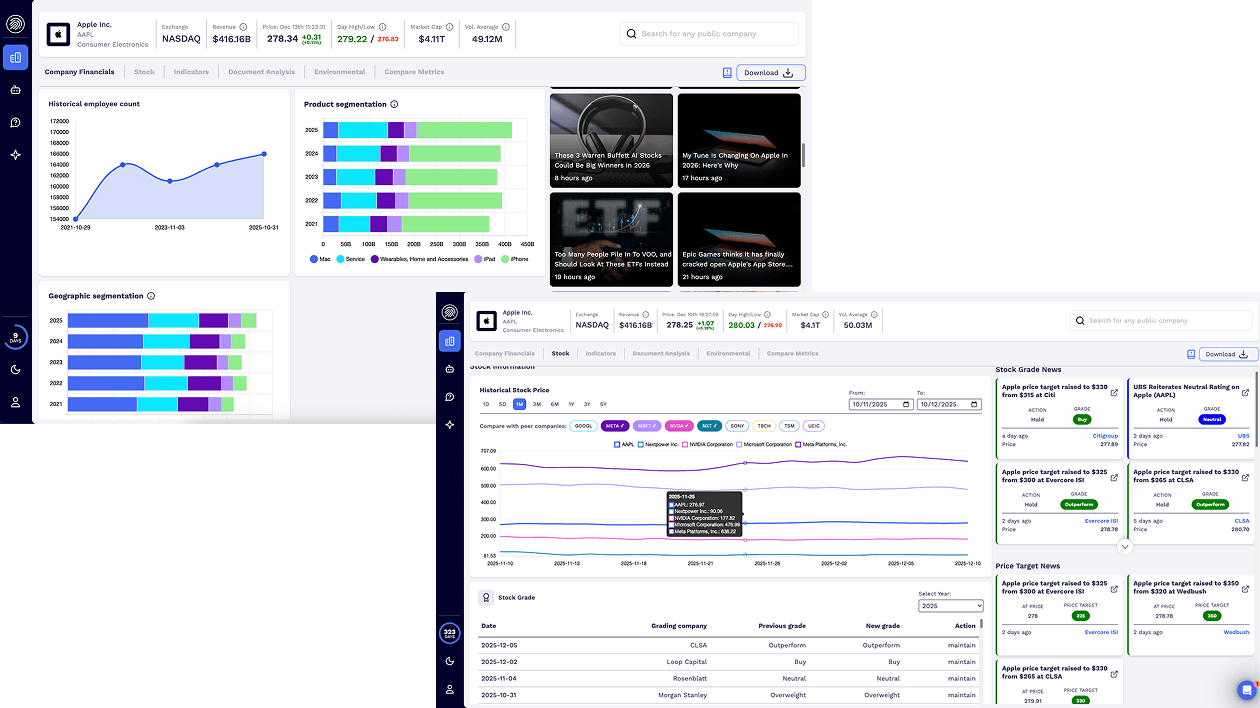This screenshot has height=708, width=1260.
Task: Click Revenue info icon in back window header
Action: (243, 27)
